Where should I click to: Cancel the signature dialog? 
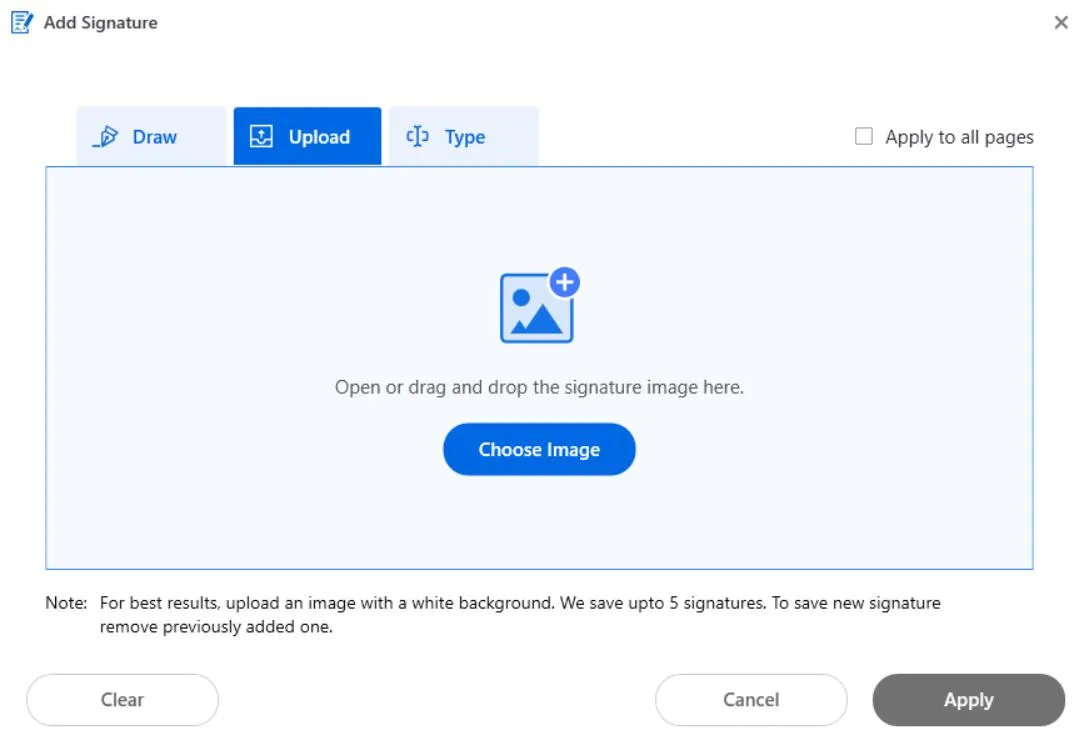click(751, 700)
